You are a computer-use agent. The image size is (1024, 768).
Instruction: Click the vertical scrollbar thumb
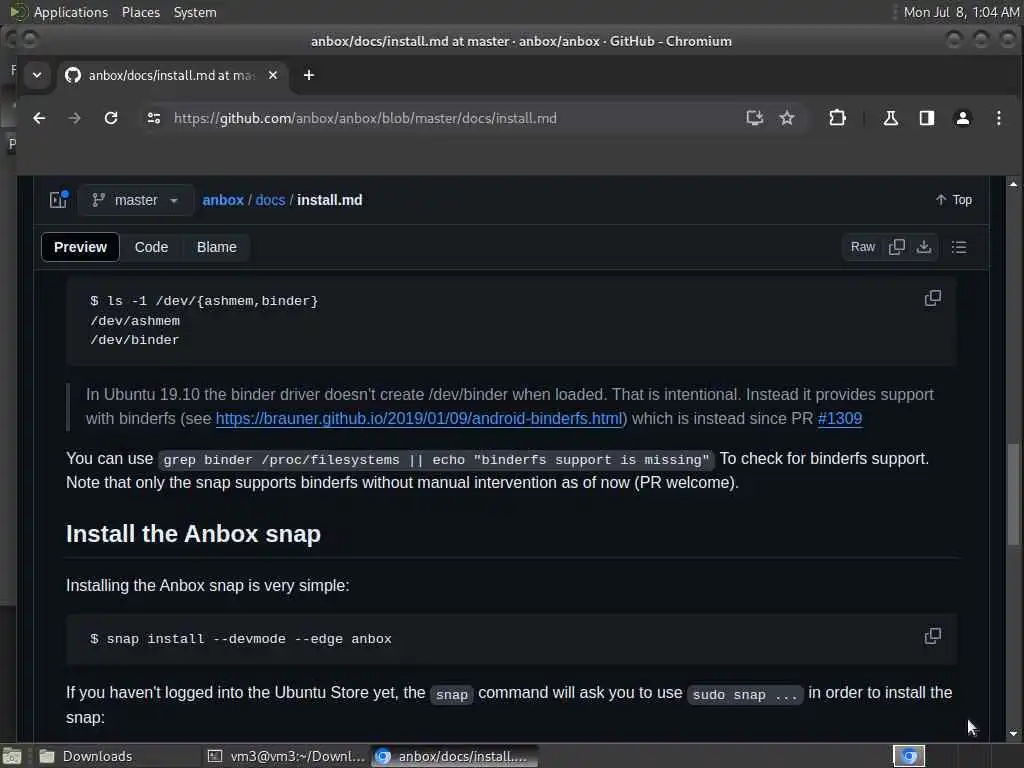tap(1013, 494)
